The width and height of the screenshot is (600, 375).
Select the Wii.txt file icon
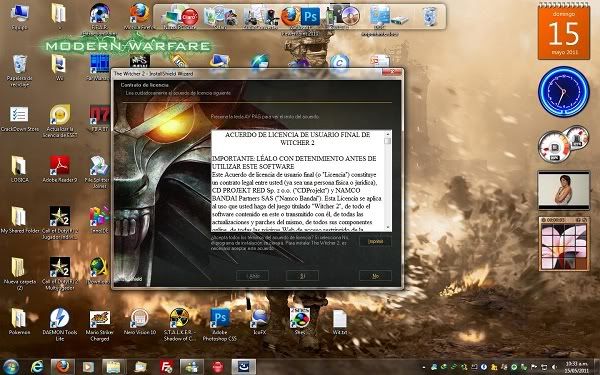(339, 321)
